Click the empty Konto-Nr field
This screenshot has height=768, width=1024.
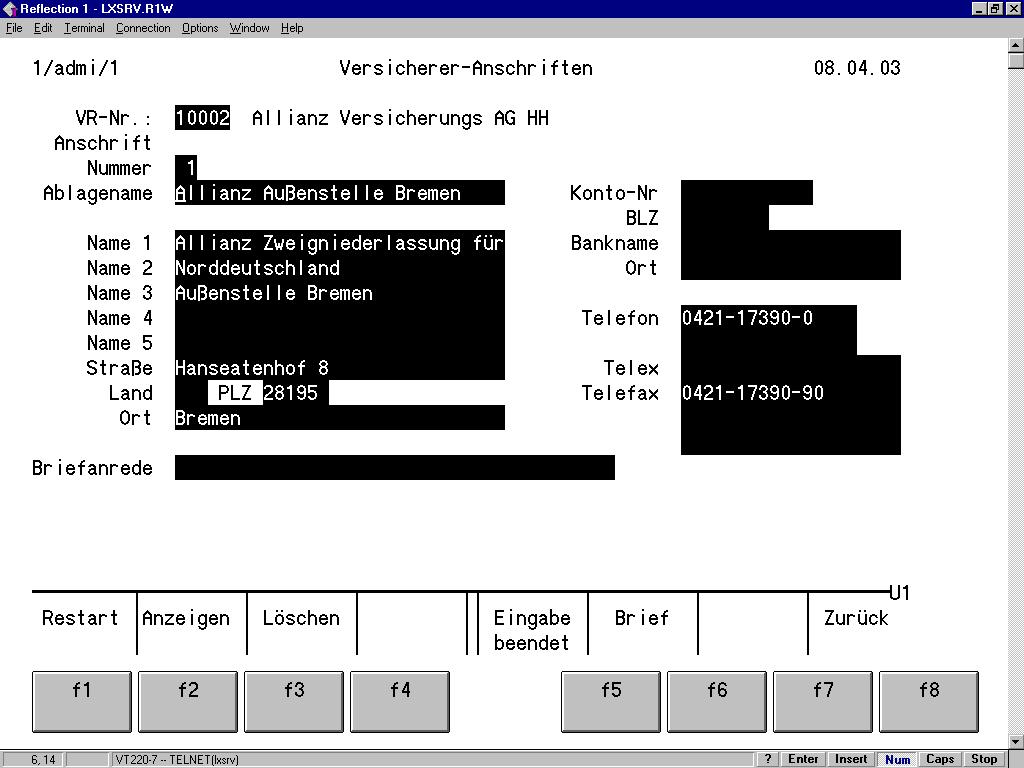[x=746, y=193]
